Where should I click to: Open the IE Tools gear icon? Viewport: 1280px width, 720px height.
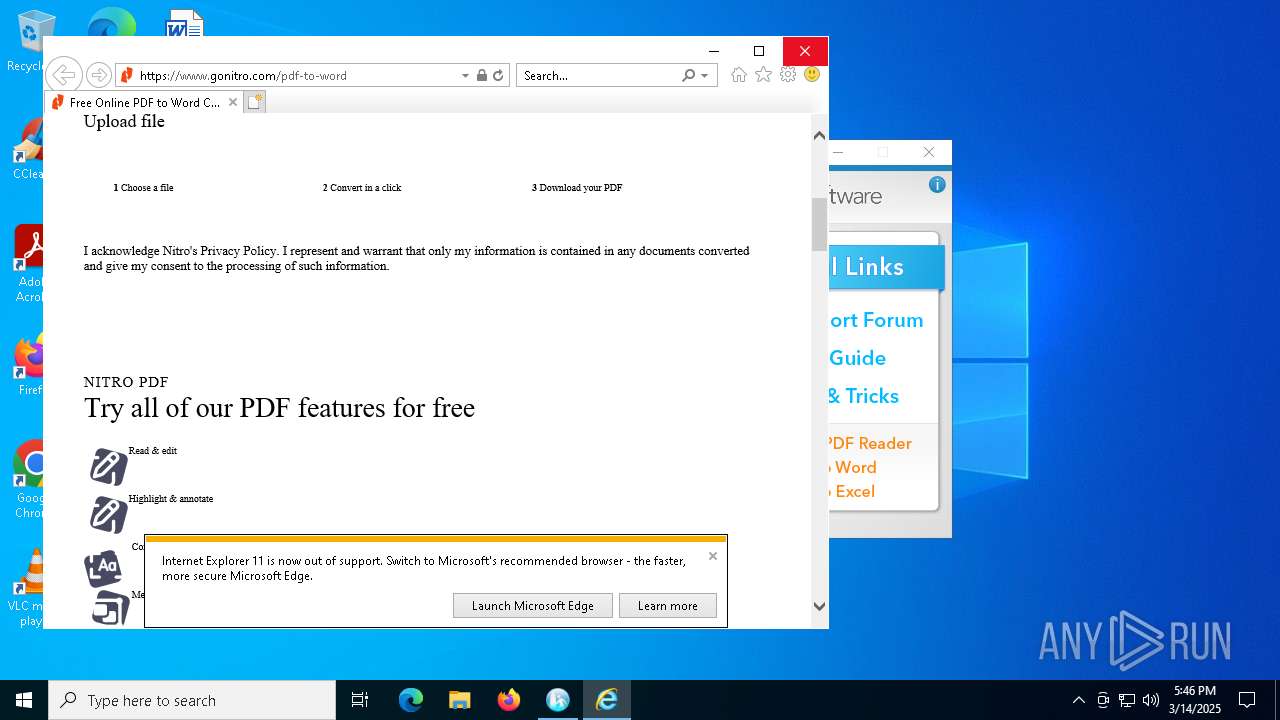(x=788, y=75)
